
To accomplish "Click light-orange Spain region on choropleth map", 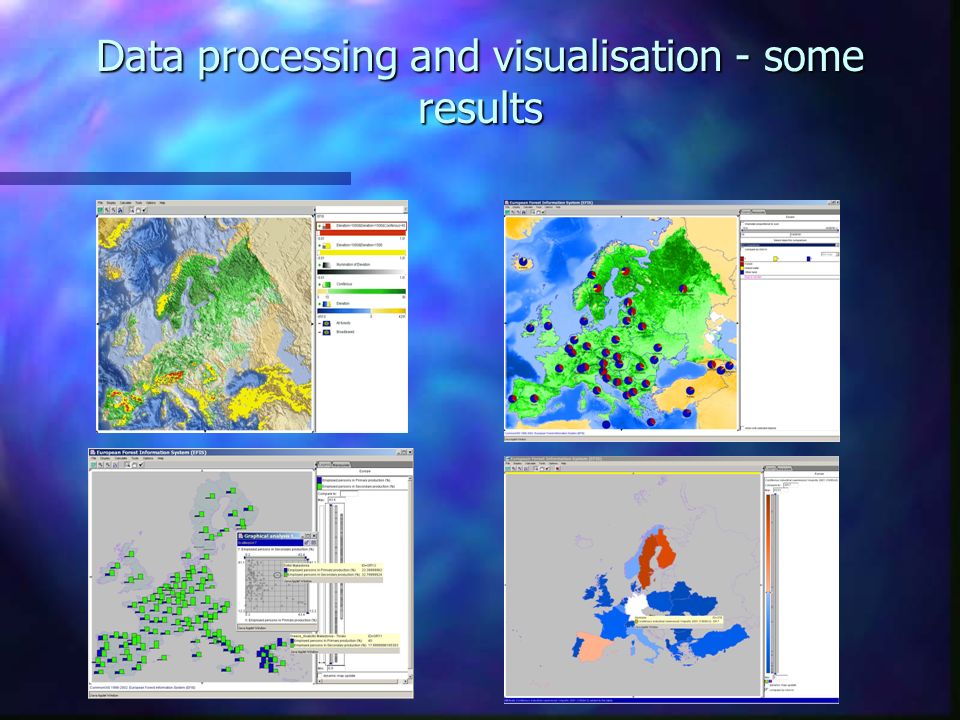I will pyautogui.click(x=594, y=648).
